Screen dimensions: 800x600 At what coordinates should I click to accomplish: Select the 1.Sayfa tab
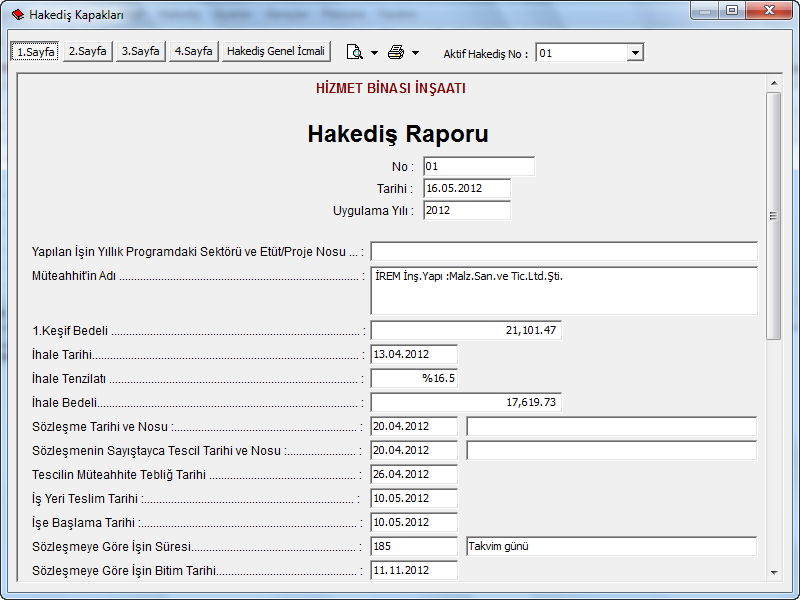click(x=36, y=51)
